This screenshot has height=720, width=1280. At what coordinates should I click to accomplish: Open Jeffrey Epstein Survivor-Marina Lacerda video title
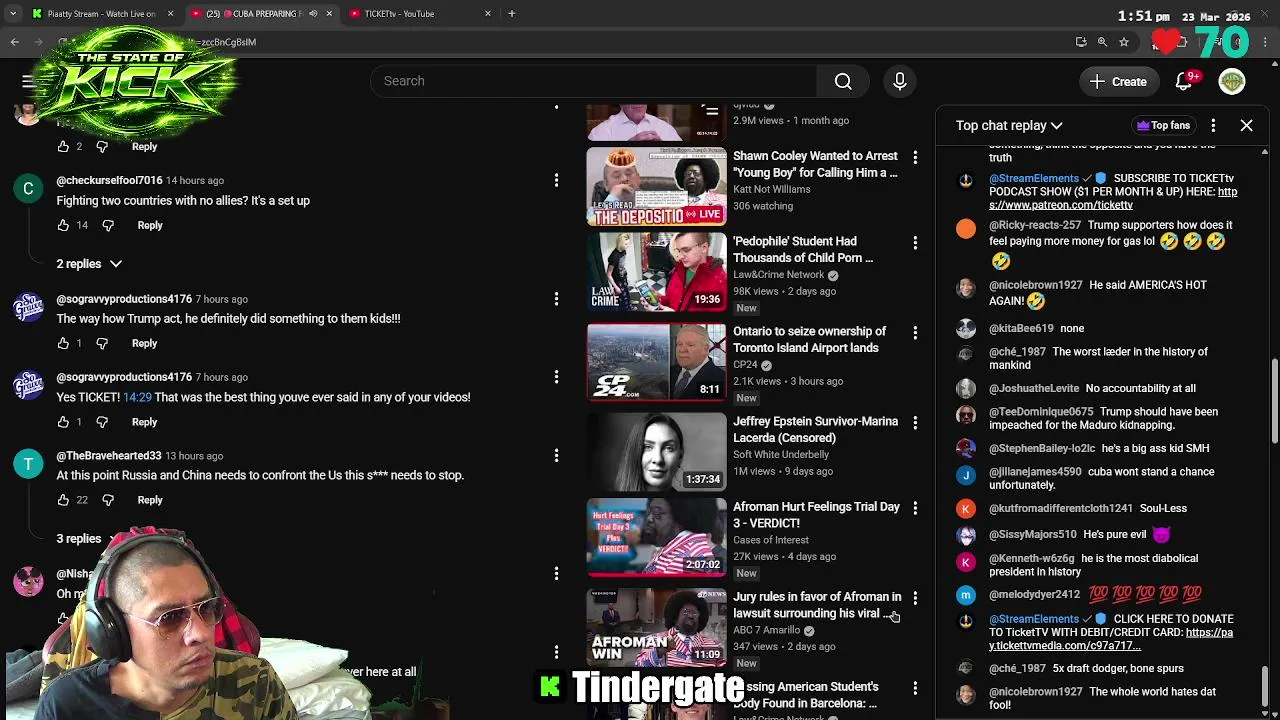tap(815, 429)
